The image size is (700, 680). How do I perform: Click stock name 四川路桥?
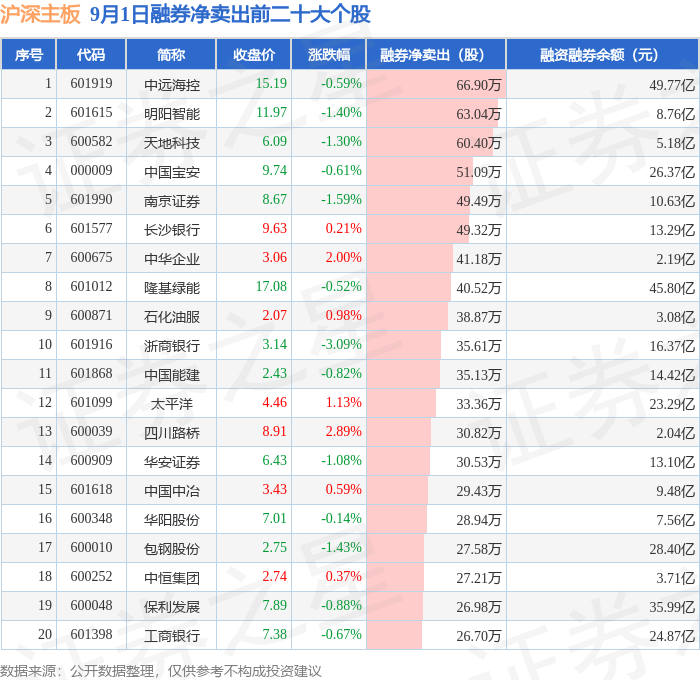point(171,433)
